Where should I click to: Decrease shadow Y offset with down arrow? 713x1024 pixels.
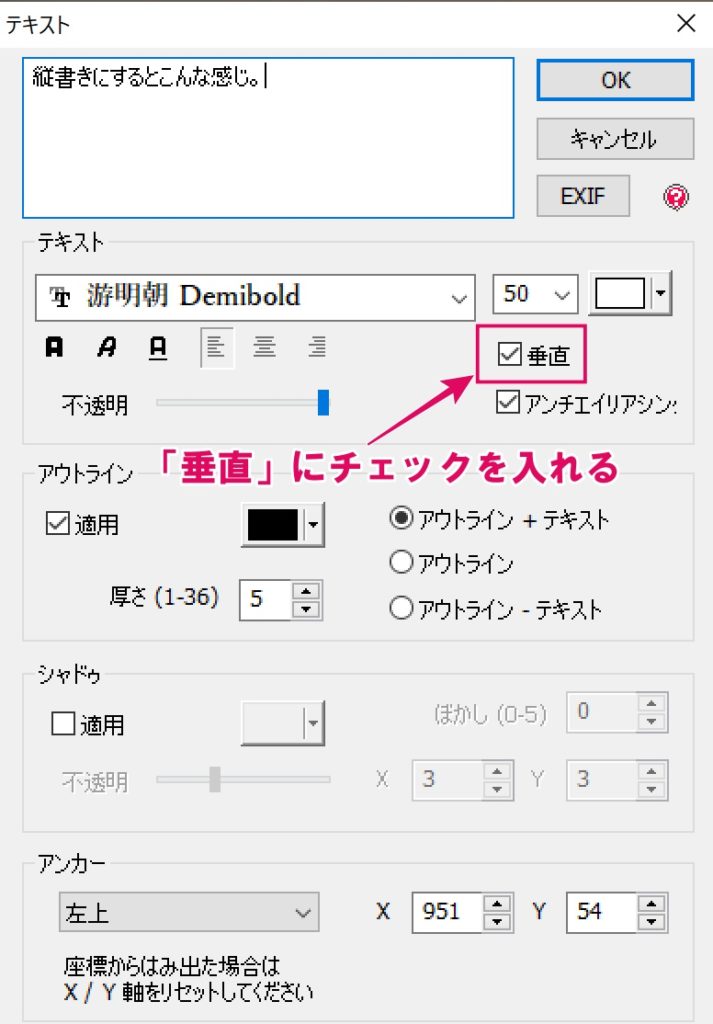pyautogui.click(x=652, y=789)
